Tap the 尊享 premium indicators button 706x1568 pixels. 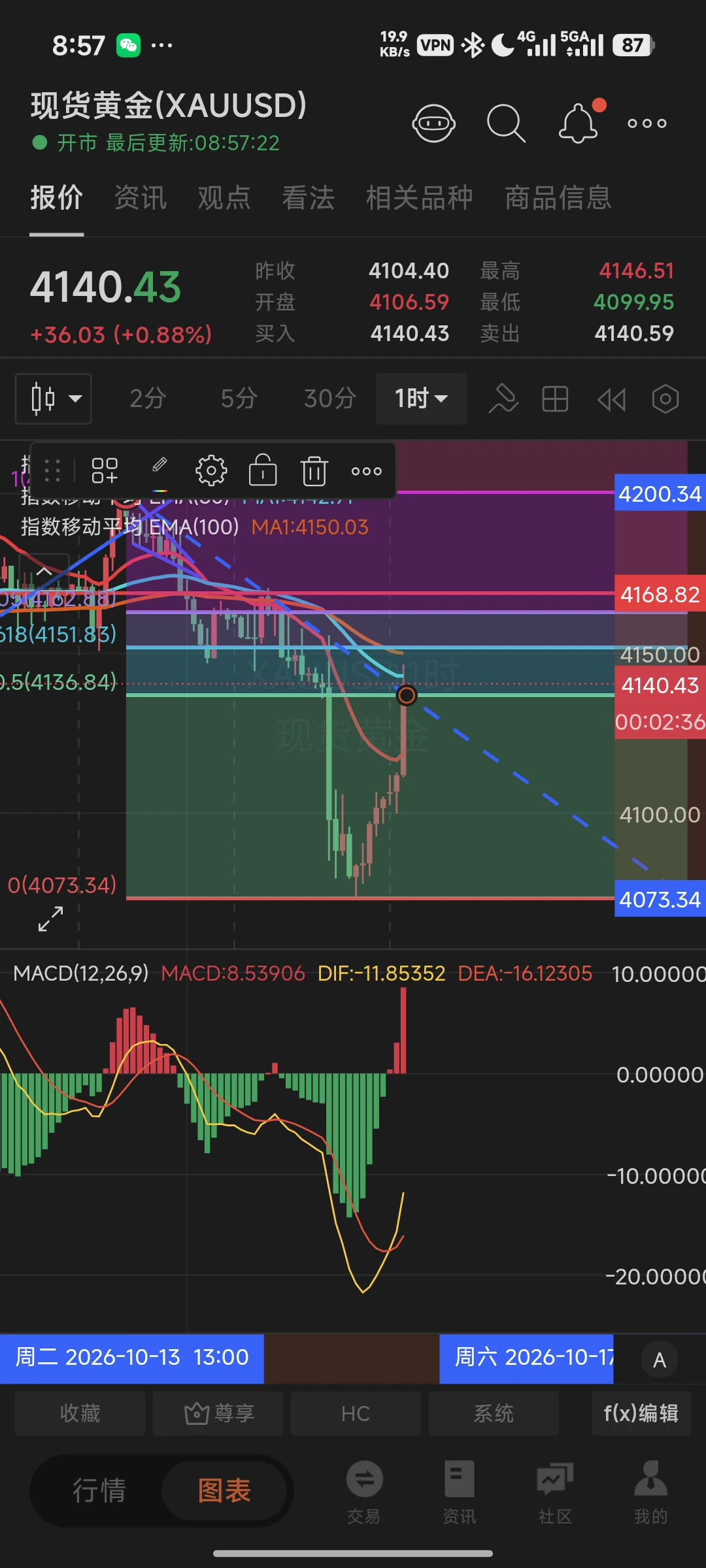218,1413
